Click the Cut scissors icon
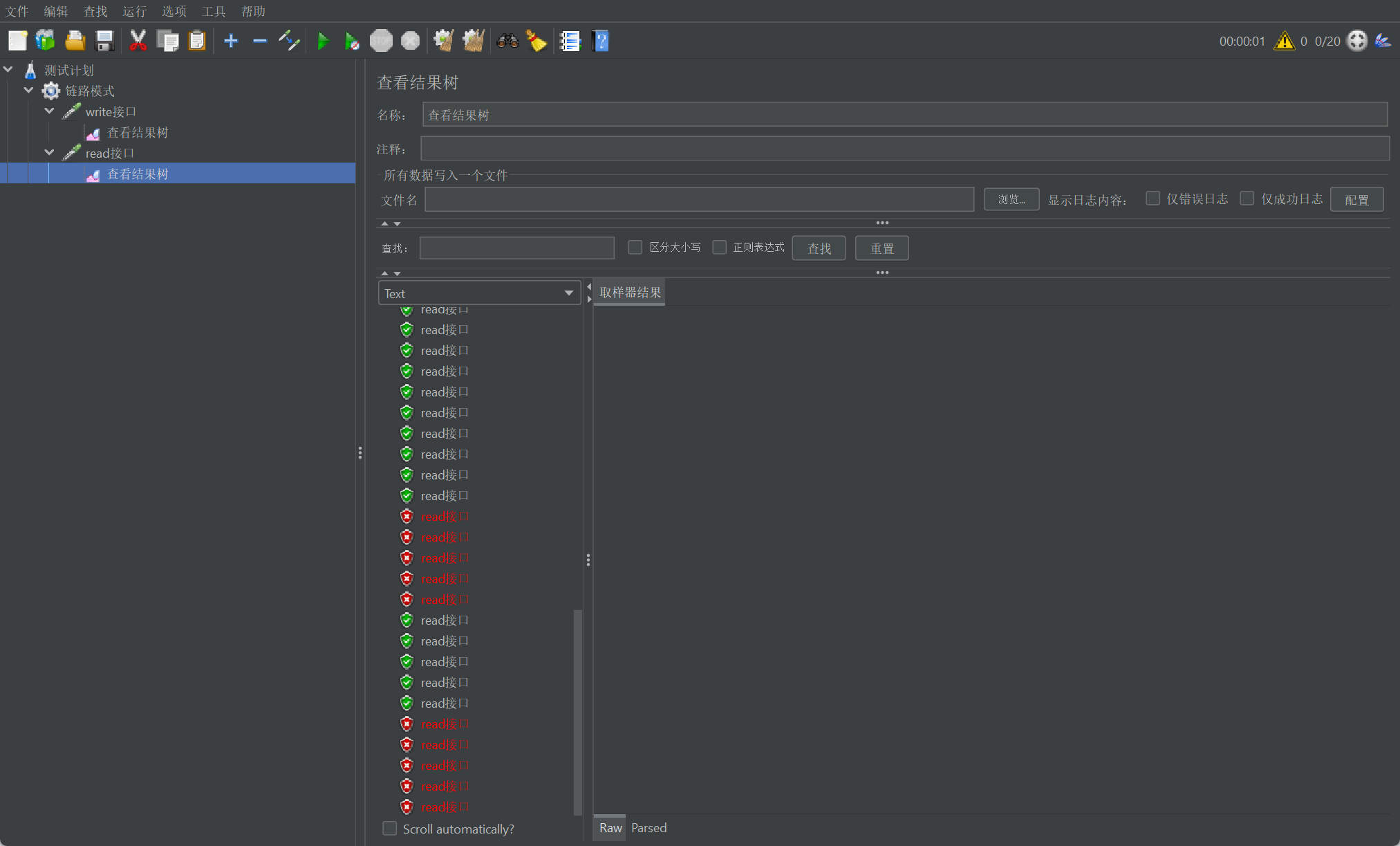Image resolution: width=1400 pixels, height=846 pixels. click(138, 42)
